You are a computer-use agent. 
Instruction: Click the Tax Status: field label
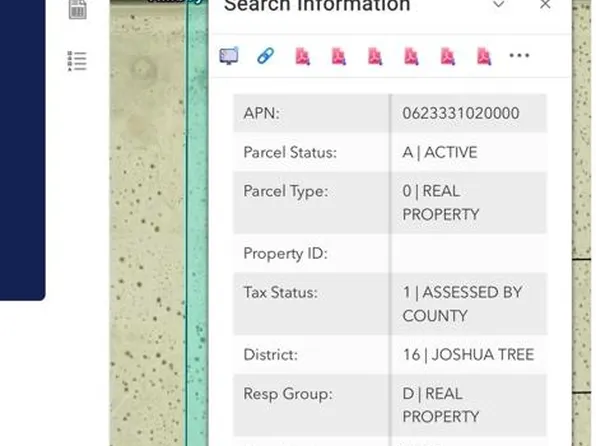[281, 292]
